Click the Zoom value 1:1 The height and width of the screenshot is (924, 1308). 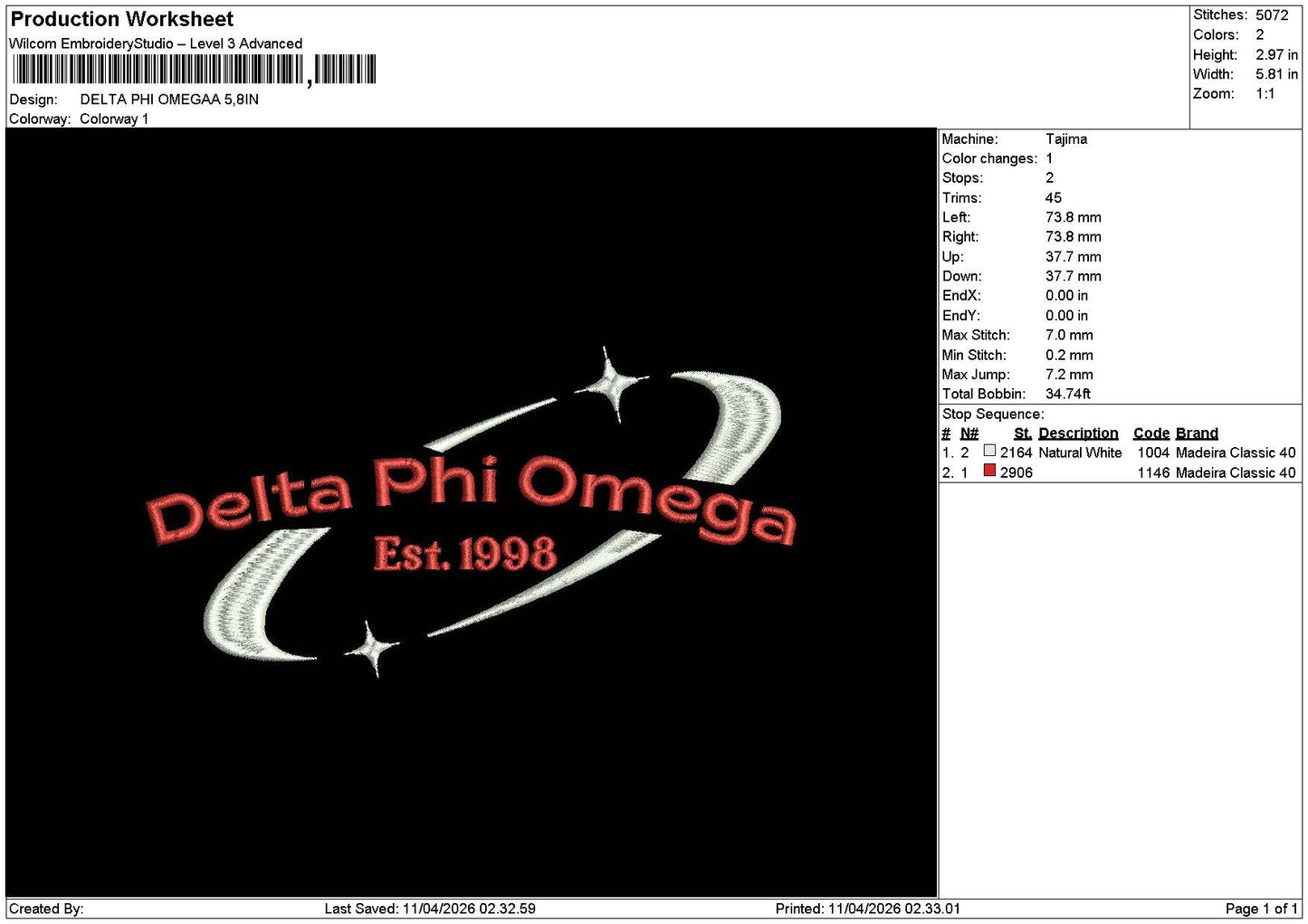pyautogui.click(x=1265, y=94)
